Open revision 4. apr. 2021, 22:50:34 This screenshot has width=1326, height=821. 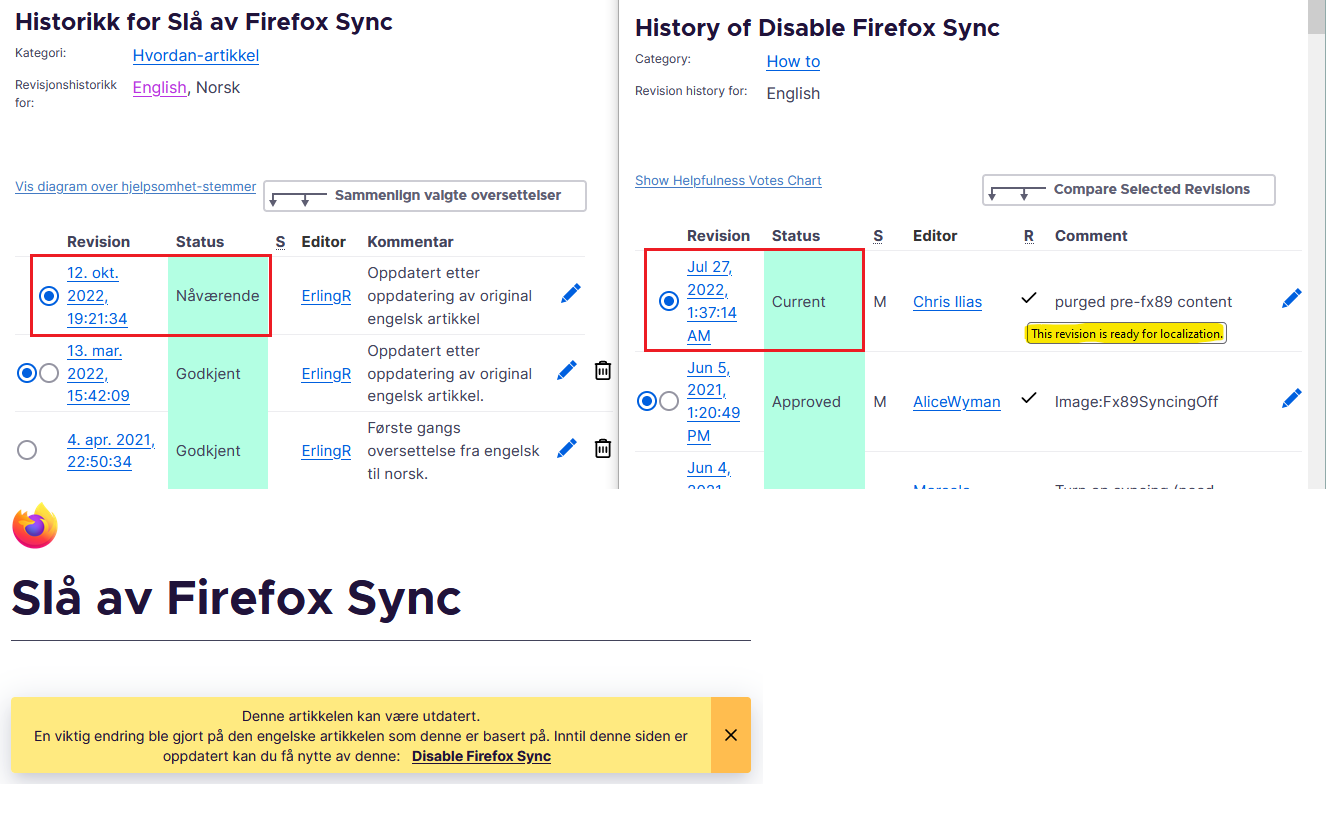pos(111,450)
